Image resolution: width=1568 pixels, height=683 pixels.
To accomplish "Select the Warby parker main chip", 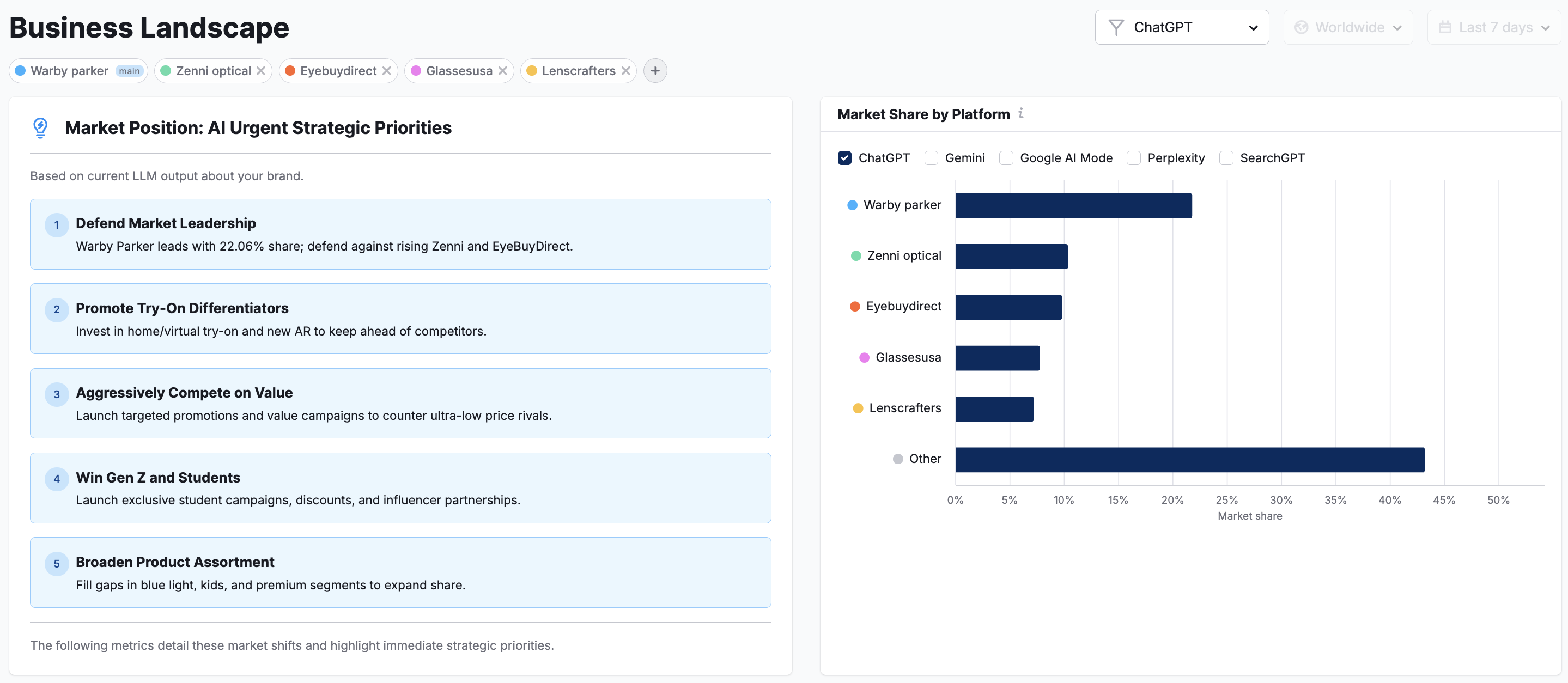I will pos(78,71).
